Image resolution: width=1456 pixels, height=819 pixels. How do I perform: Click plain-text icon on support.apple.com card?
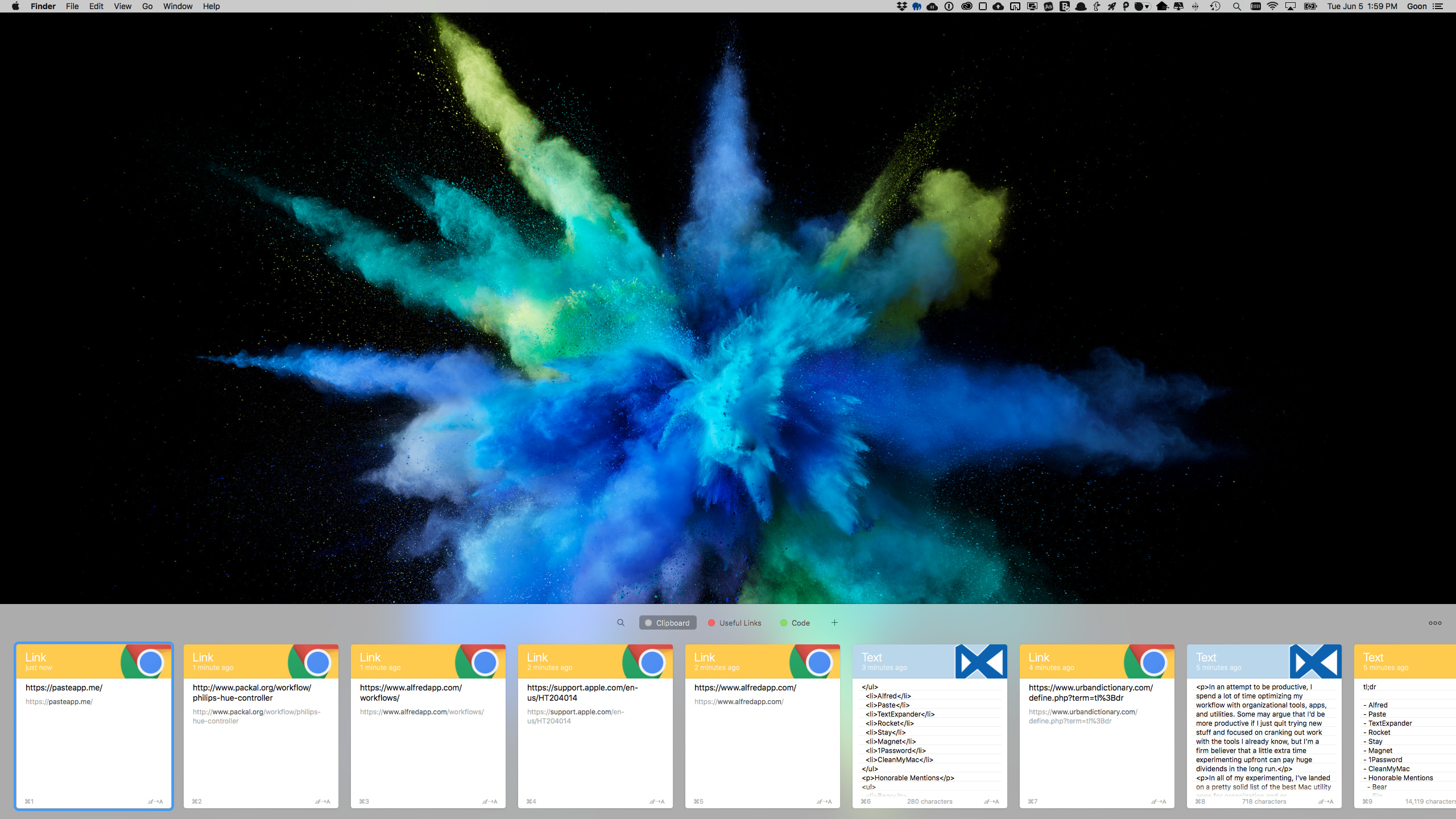657,801
